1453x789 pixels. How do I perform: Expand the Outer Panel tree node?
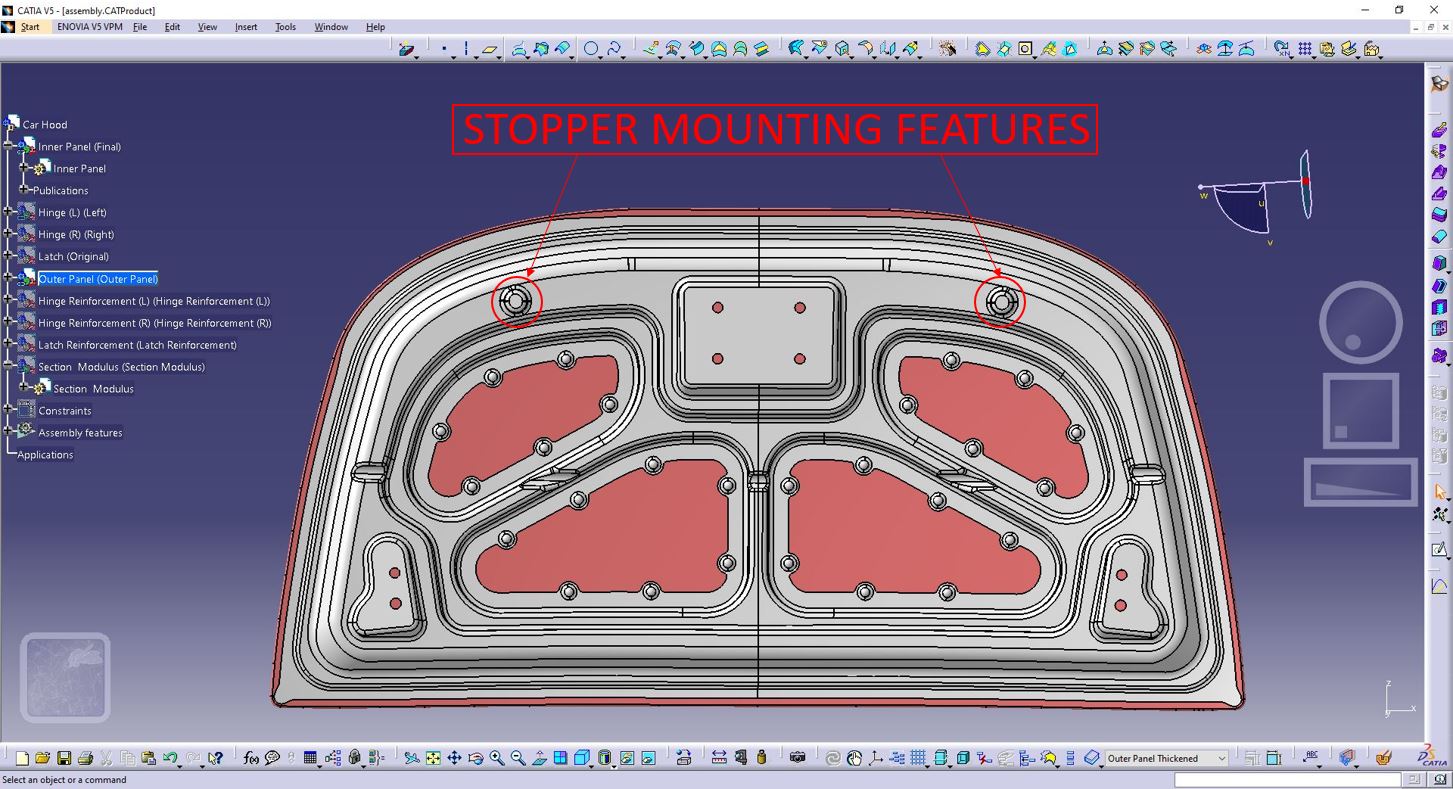click(x=8, y=278)
